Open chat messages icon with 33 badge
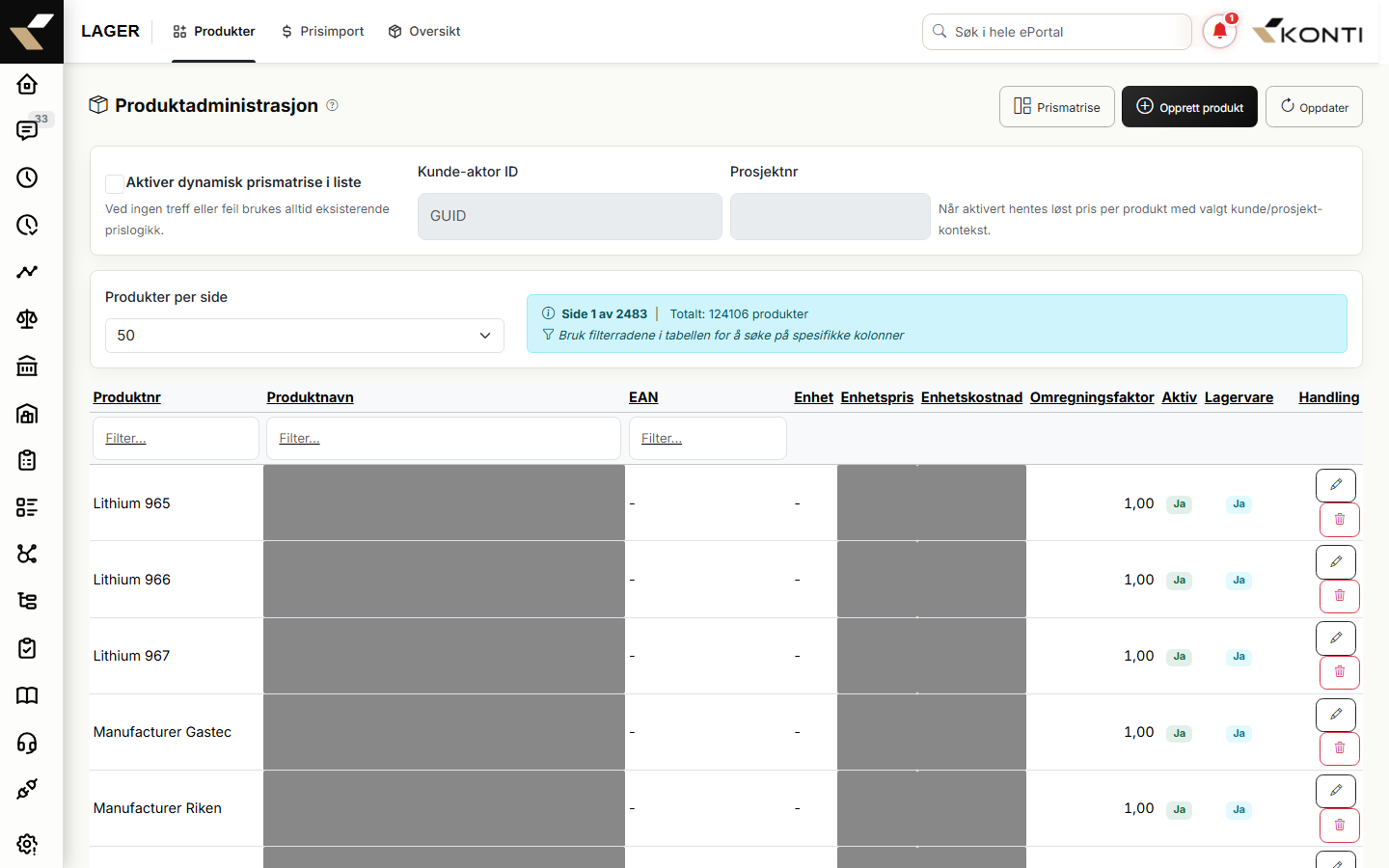Image resolution: width=1389 pixels, height=868 pixels. pyautogui.click(x=27, y=130)
